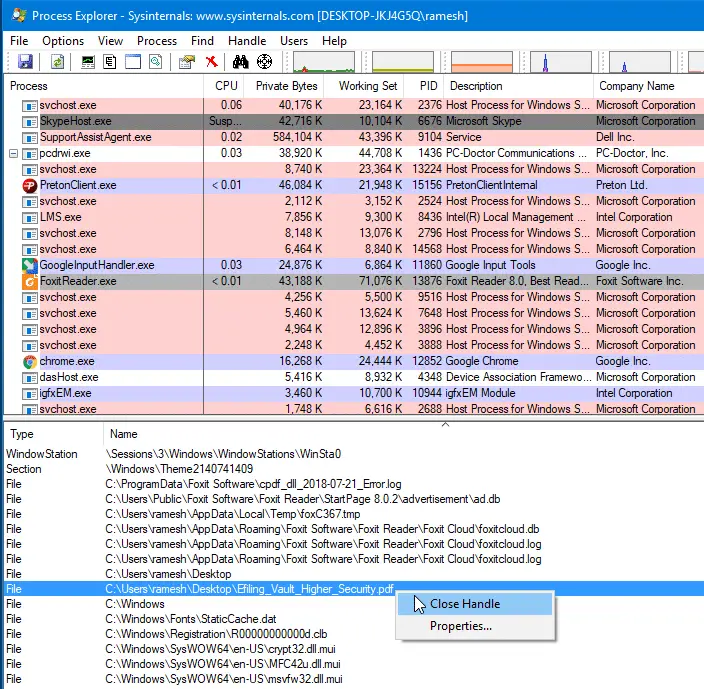704x689 pixels.
Task: Select the igfxEM.exe process row
Action: (354, 393)
